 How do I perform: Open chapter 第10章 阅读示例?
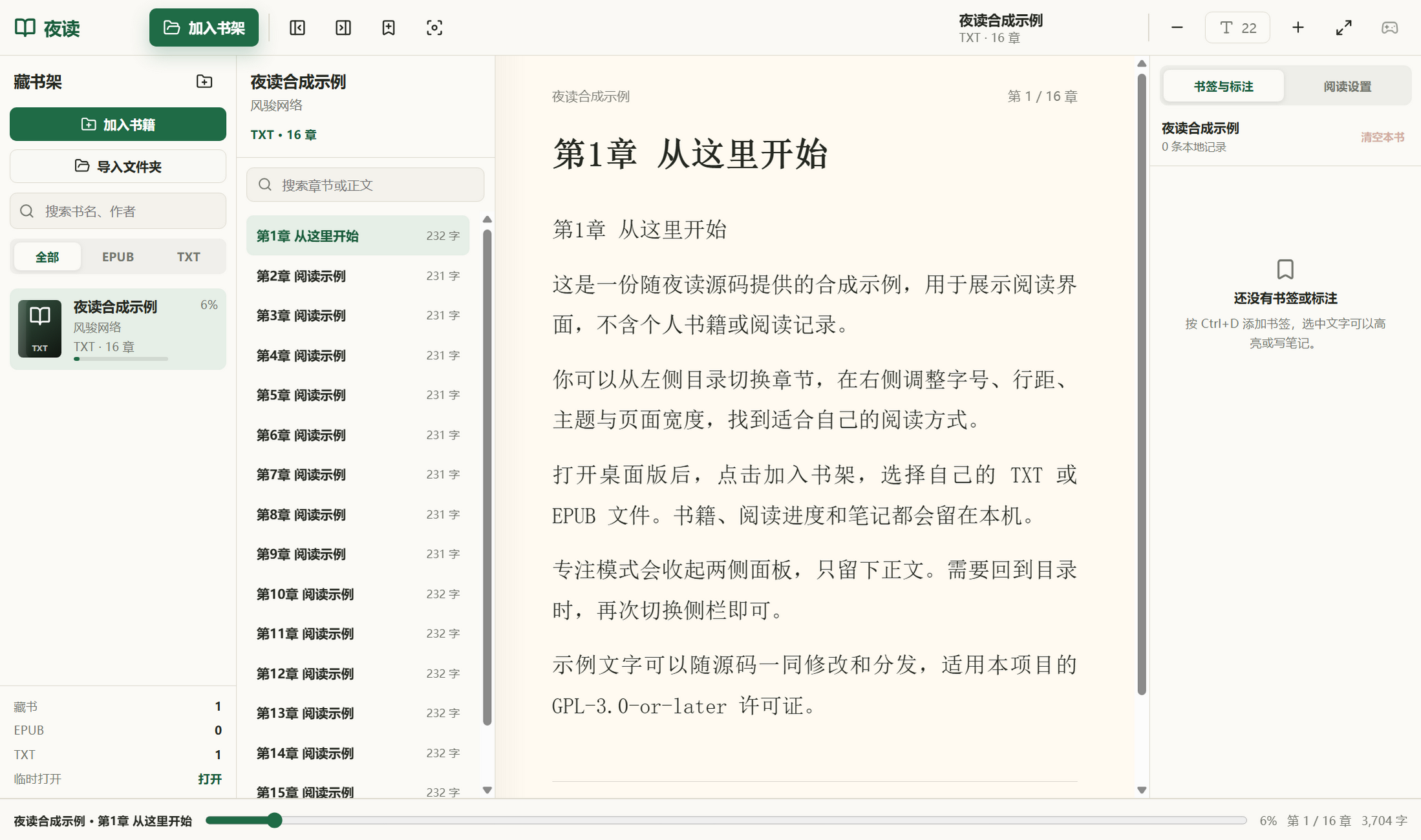click(358, 594)
